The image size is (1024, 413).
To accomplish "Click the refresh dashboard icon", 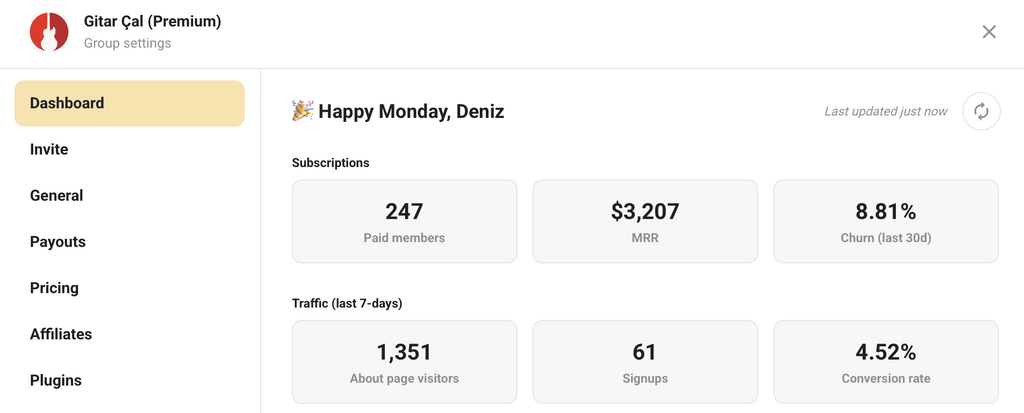I will [x=981, y=111].
